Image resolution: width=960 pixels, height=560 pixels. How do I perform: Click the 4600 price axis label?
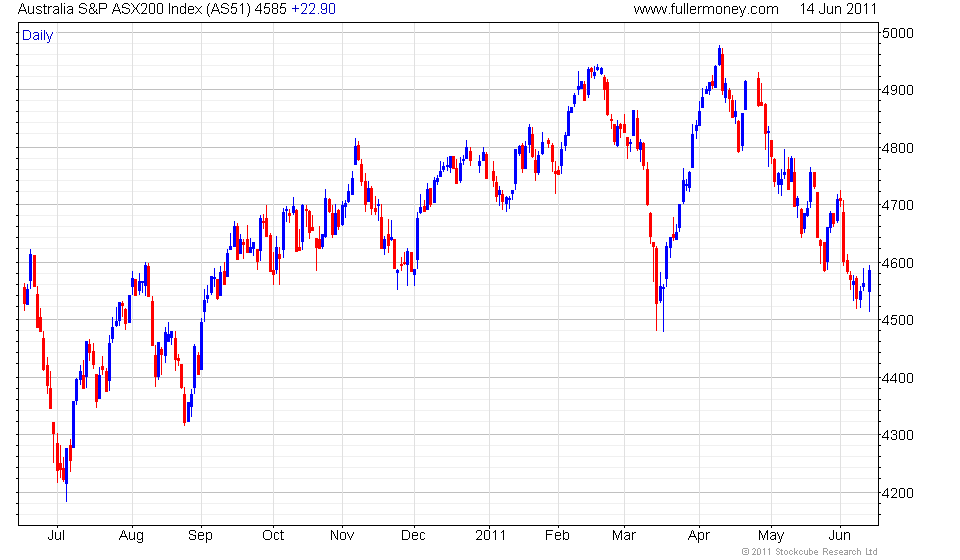tap(898, 263)
